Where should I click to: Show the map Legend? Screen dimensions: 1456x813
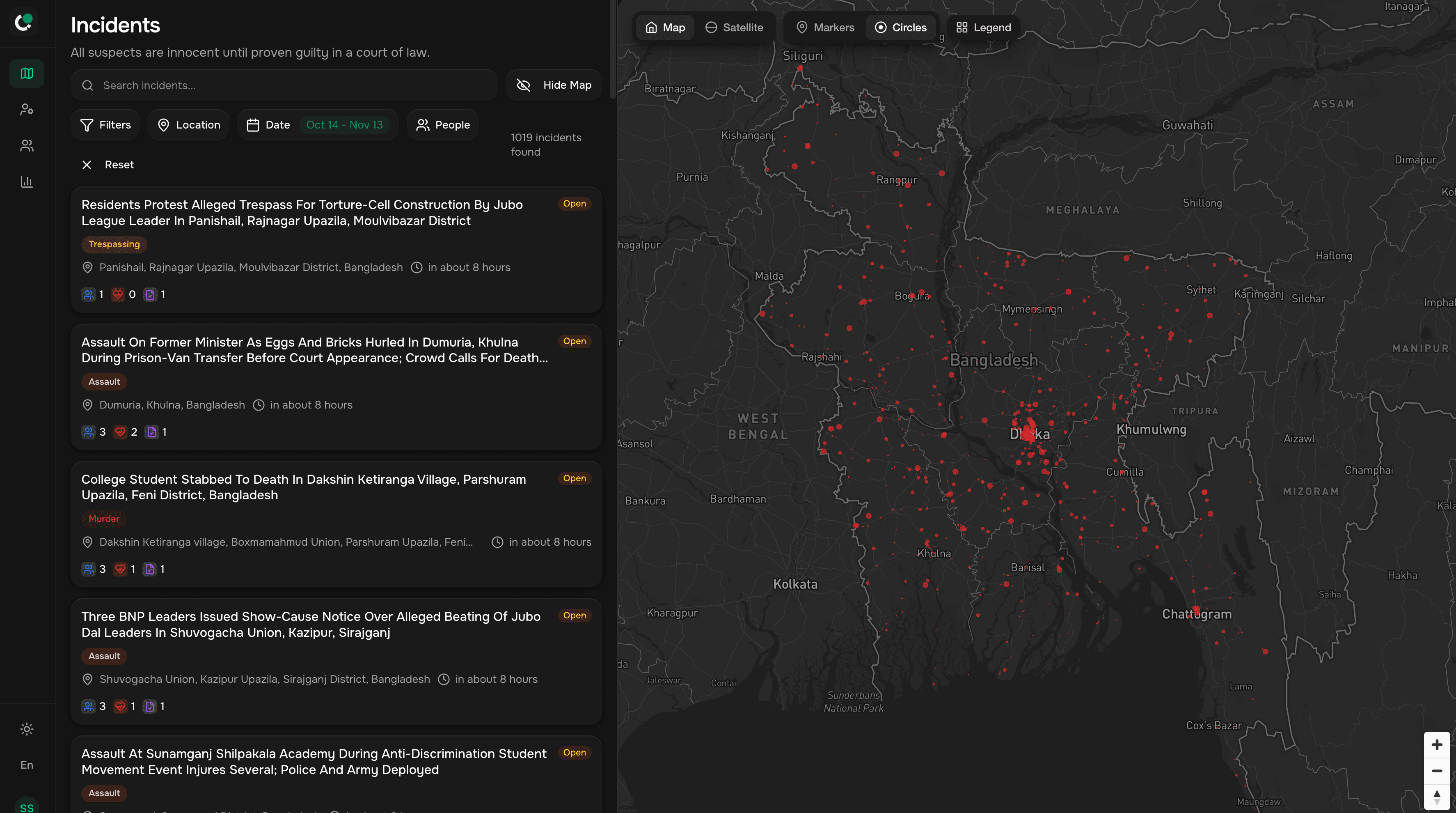point(984,27)
